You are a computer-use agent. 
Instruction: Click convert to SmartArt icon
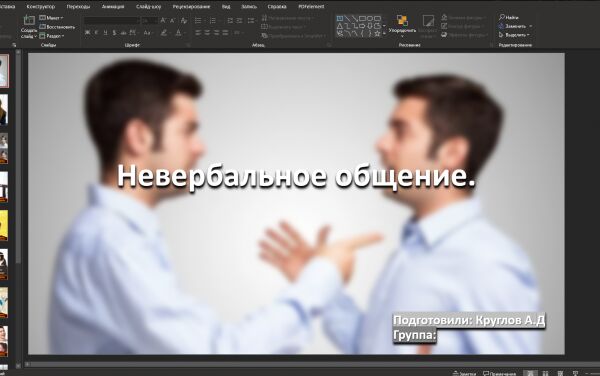[x=264, y=36]
